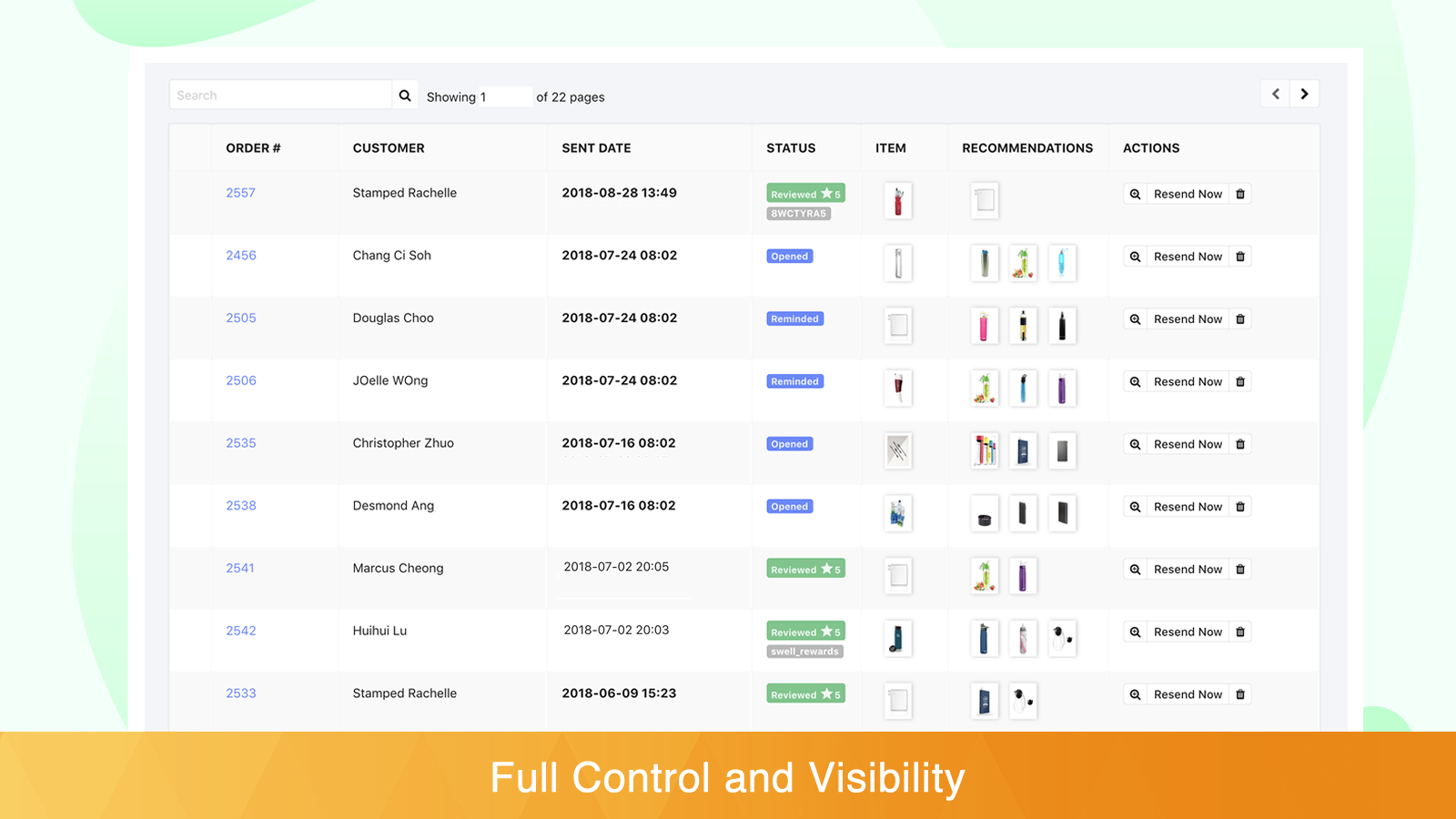Image resolution: width=1456 pixels, height=819 pixels.
Task: Delete the order 2535 row
Action: tap(1240, 444)
